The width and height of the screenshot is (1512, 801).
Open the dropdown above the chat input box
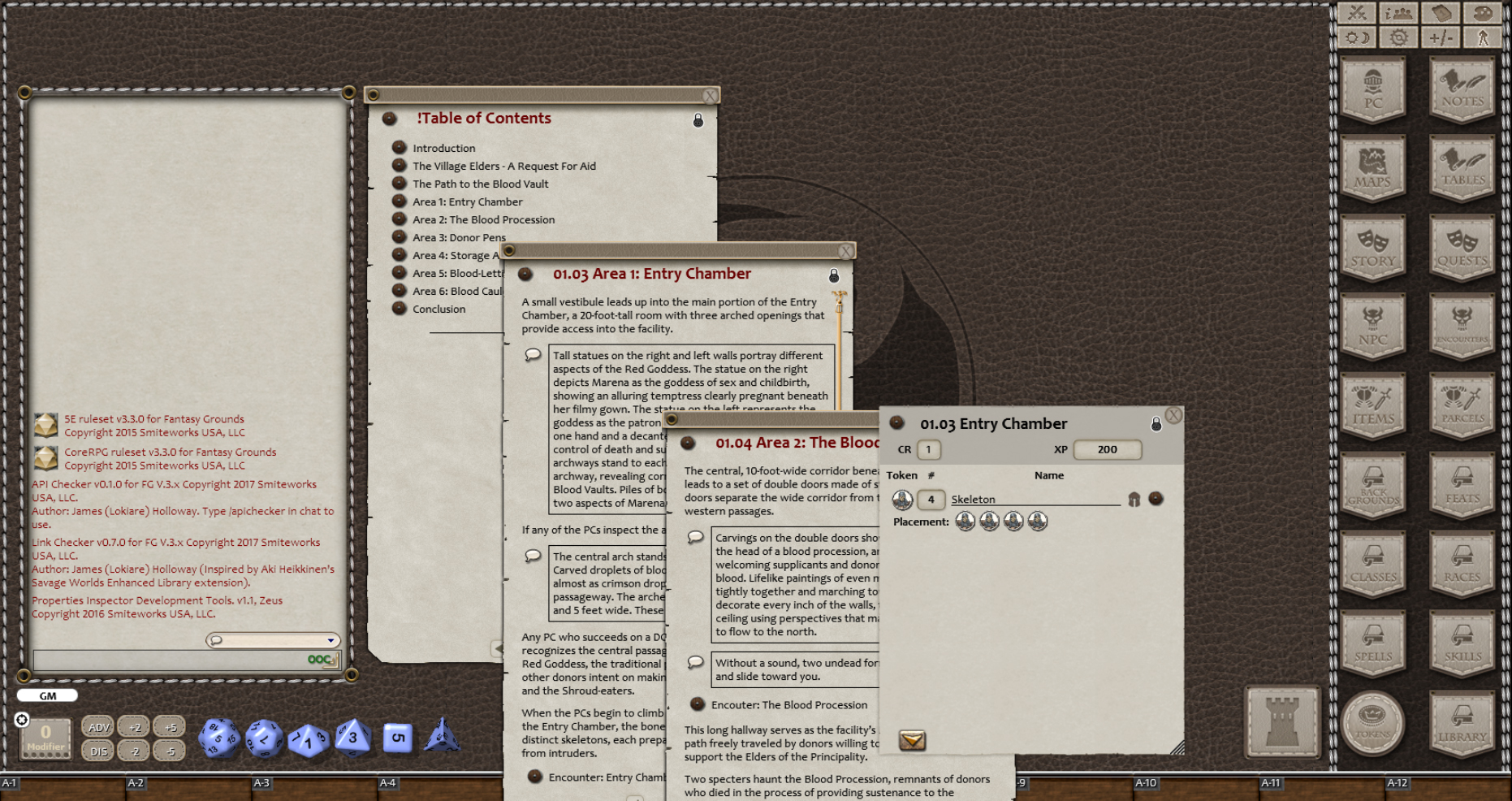tap(330, 641)
